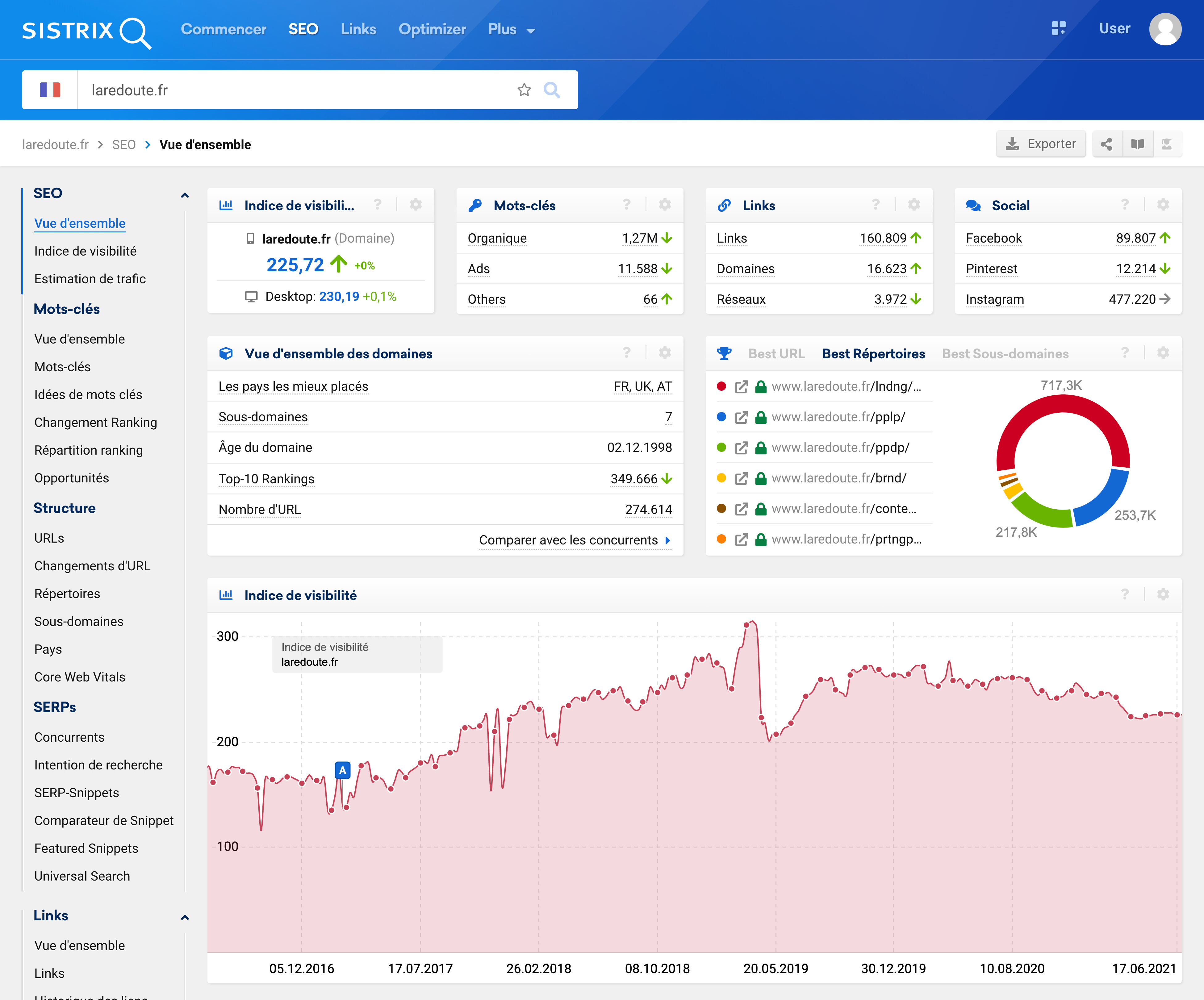Switch to Best URL tab
1204x1000 pixels.
pyautogui.click(x=776, y=354)
